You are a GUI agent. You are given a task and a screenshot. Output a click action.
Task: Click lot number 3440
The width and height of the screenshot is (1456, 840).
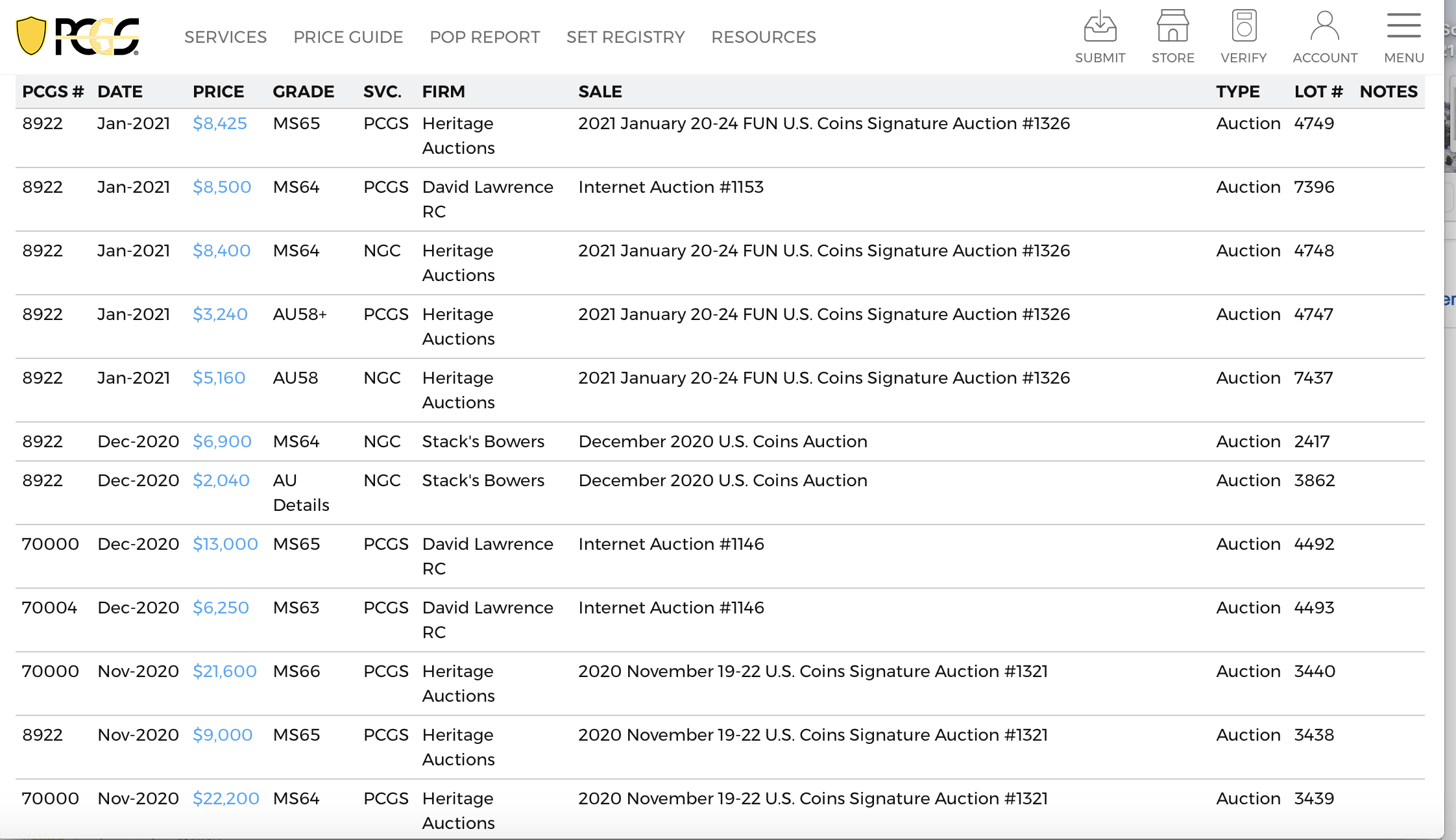1315,671
